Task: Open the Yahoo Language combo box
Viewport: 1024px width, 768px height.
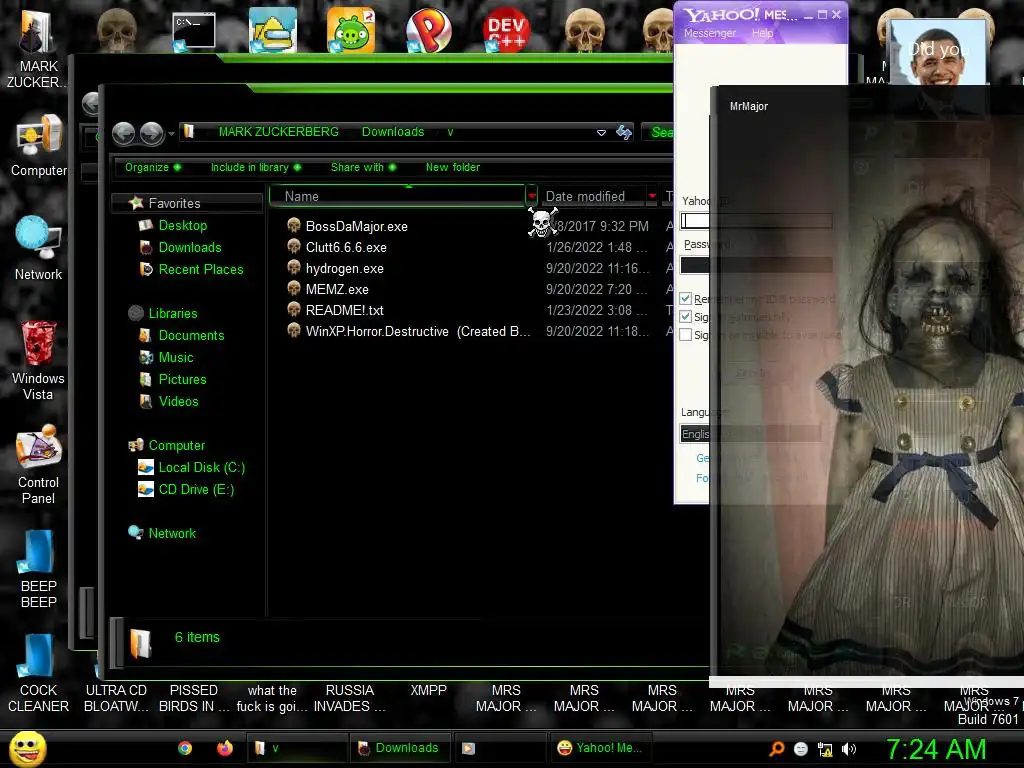Action: (751, 434)
